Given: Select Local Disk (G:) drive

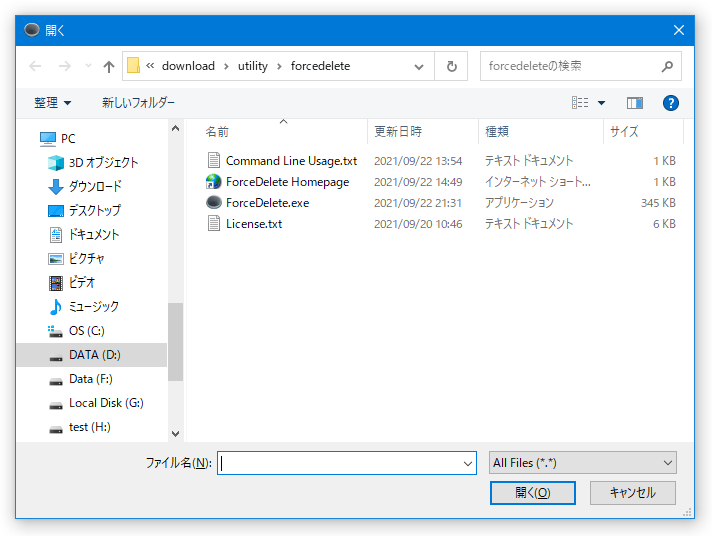Looking at the screenshot, I should click(x=106, y=403).
